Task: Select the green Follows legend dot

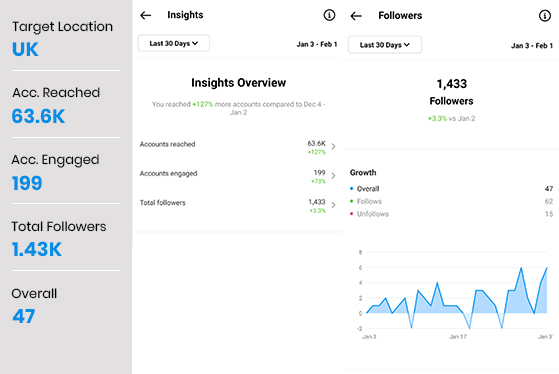Action: (352, 201)
